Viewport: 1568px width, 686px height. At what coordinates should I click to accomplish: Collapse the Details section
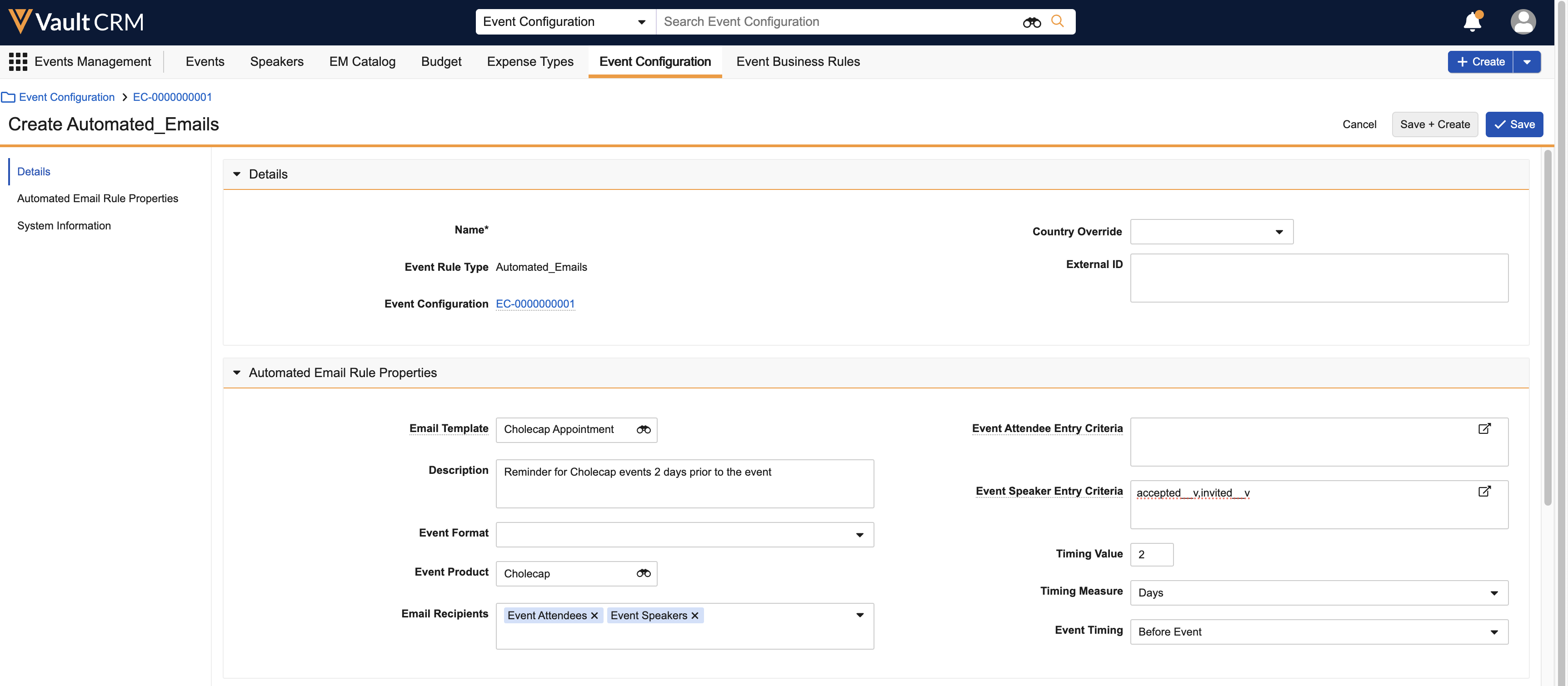coord(237,174)
